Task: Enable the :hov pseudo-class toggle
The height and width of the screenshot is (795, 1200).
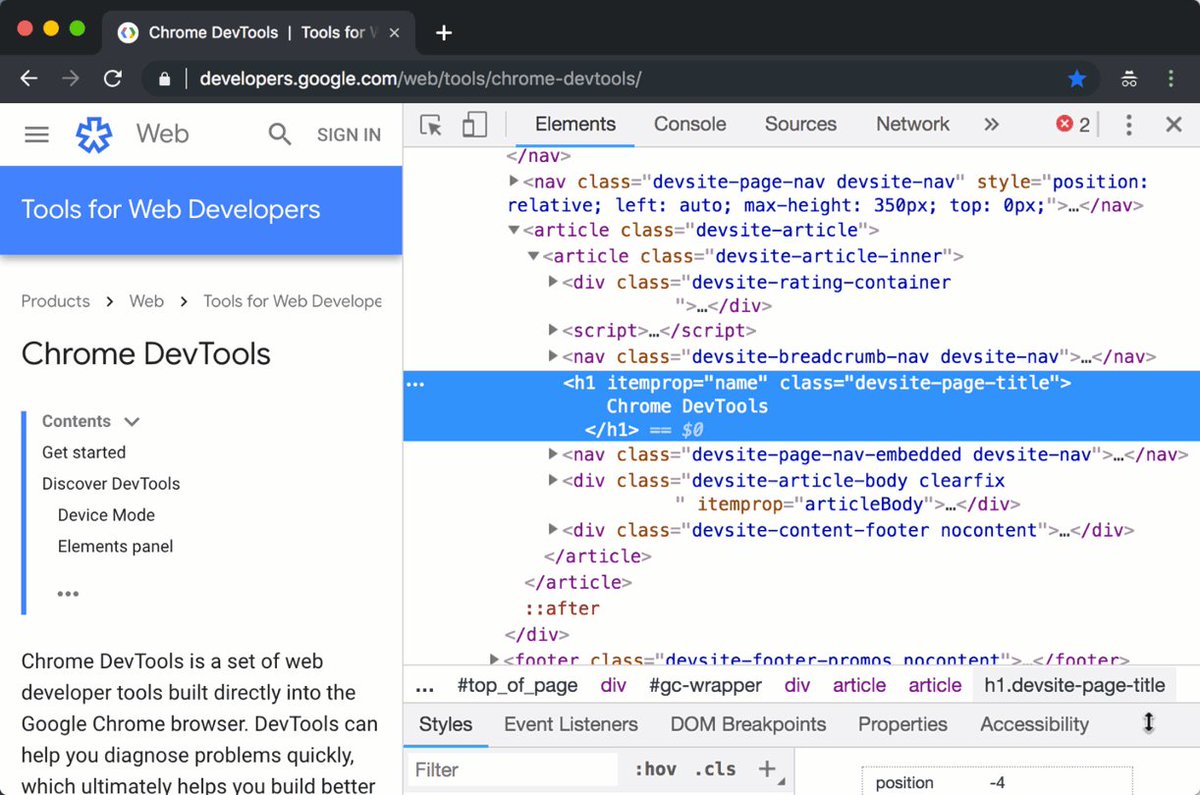Action: 656,768
